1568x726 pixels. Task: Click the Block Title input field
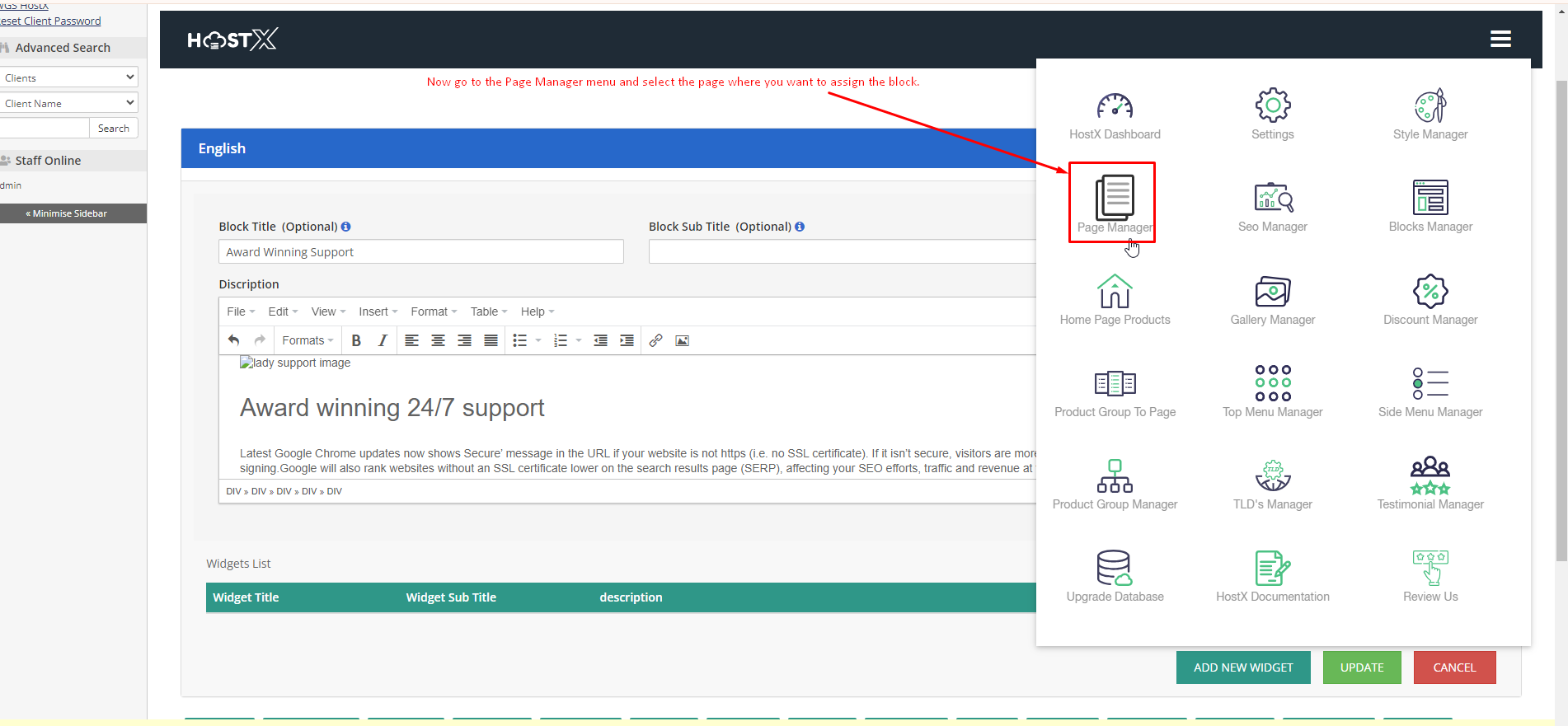(420, 252)
